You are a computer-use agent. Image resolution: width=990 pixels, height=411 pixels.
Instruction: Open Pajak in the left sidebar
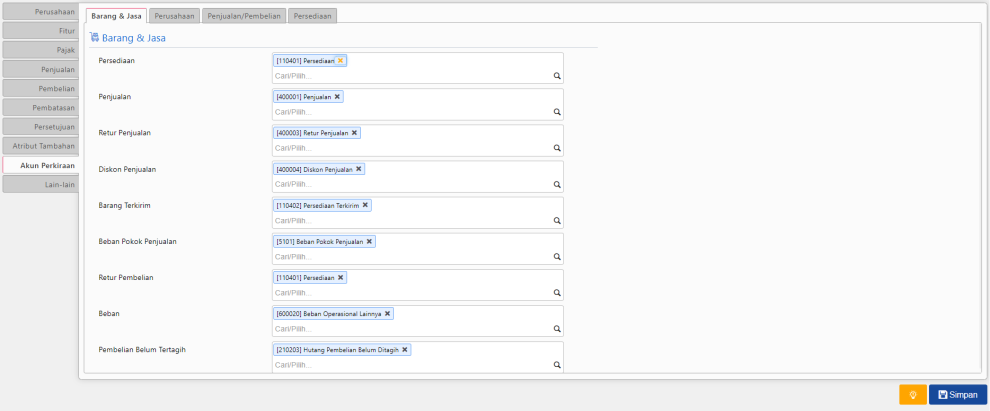40,49
